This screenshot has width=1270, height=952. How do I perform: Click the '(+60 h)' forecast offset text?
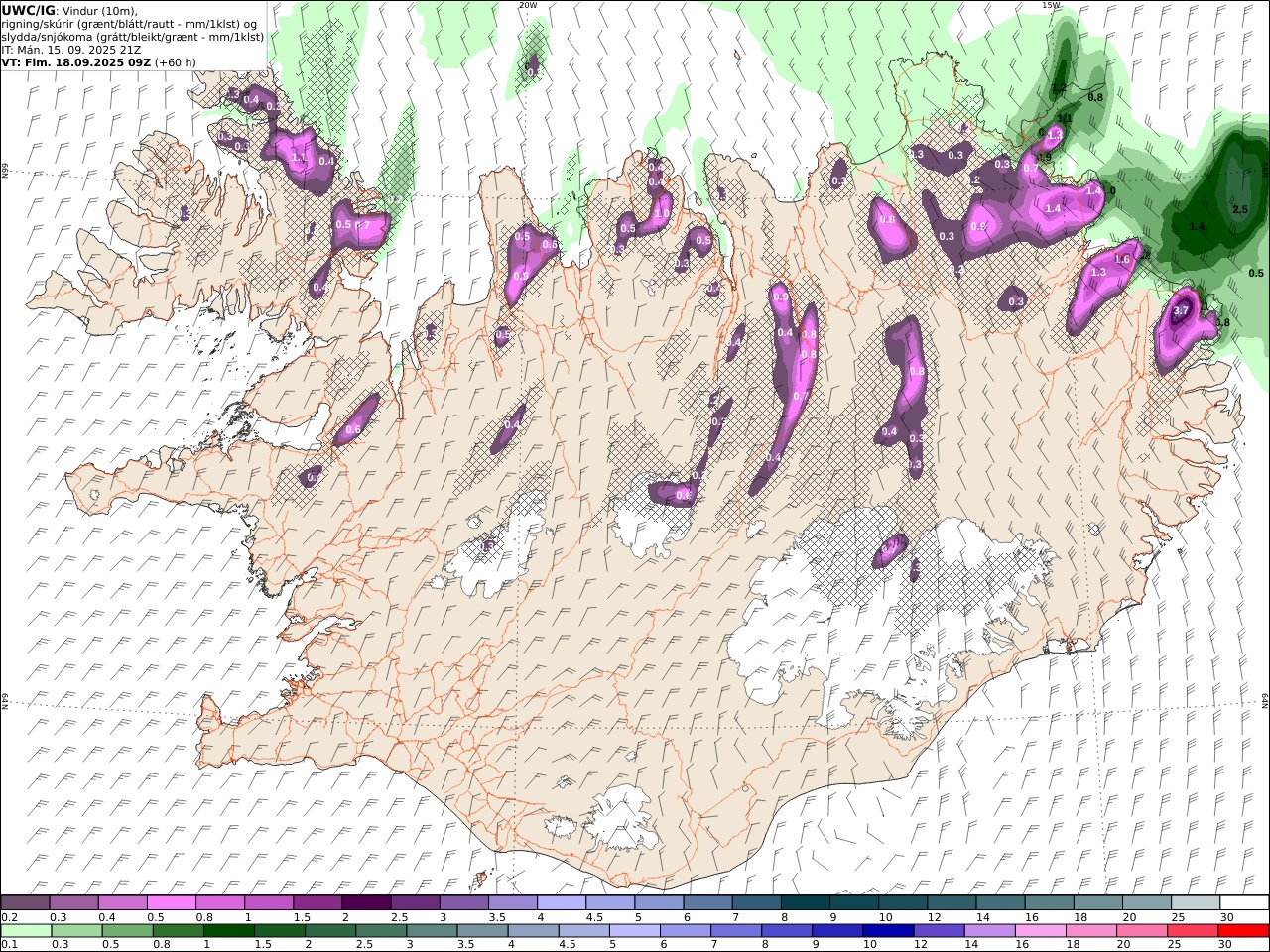point(175,62)
